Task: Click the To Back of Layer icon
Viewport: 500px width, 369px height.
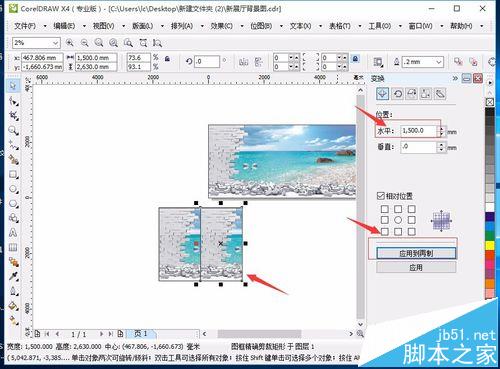Action: 473,62
